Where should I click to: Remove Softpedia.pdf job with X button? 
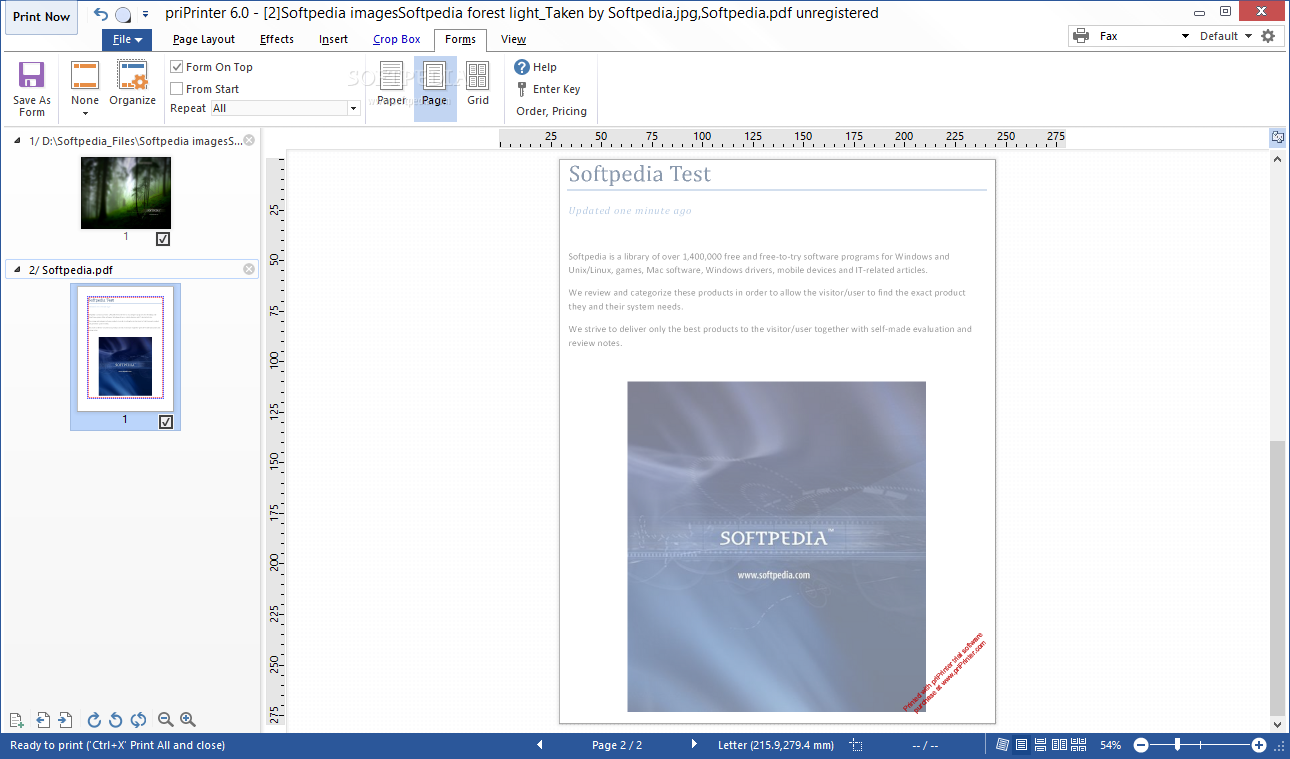click(x=249, y=269)
